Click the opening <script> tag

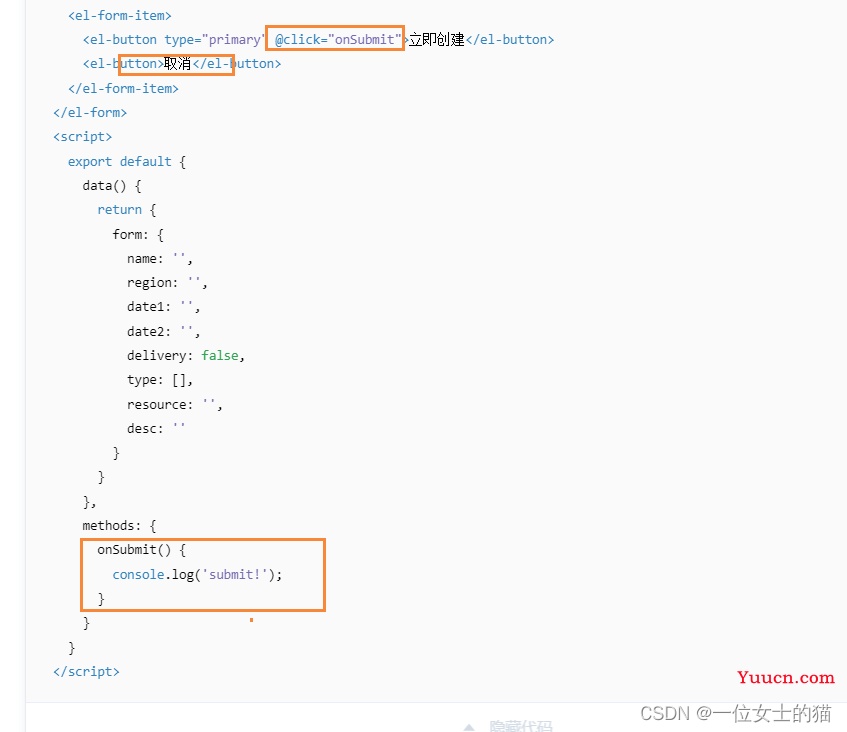pos(82,137)
